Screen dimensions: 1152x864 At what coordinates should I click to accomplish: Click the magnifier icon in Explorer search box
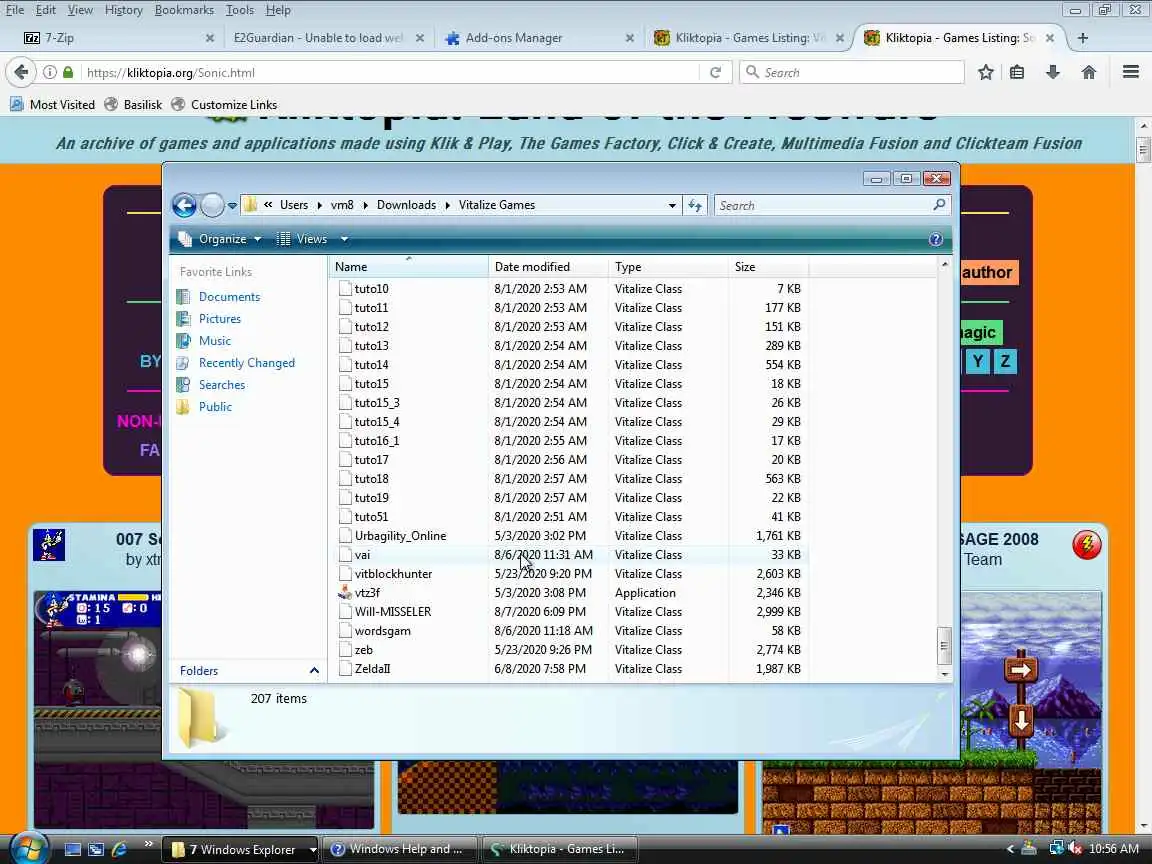tap(939, 205)
